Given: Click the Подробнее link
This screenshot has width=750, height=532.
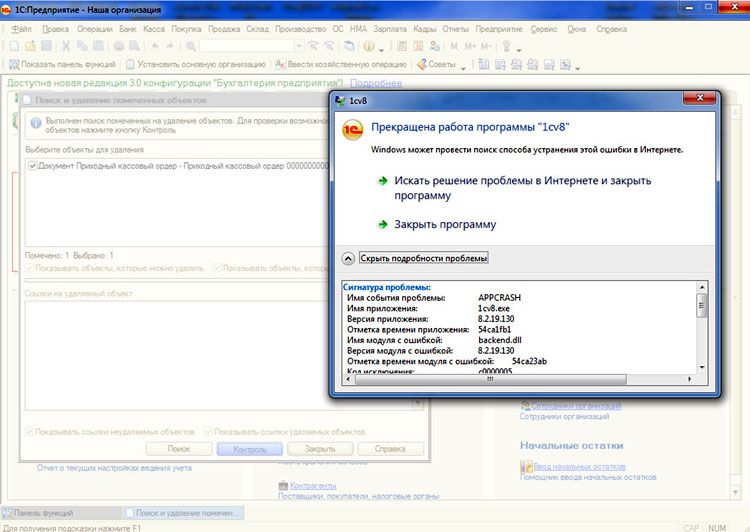Looking at the screenshot, I should pyautogui.click(x=375, y=83).
